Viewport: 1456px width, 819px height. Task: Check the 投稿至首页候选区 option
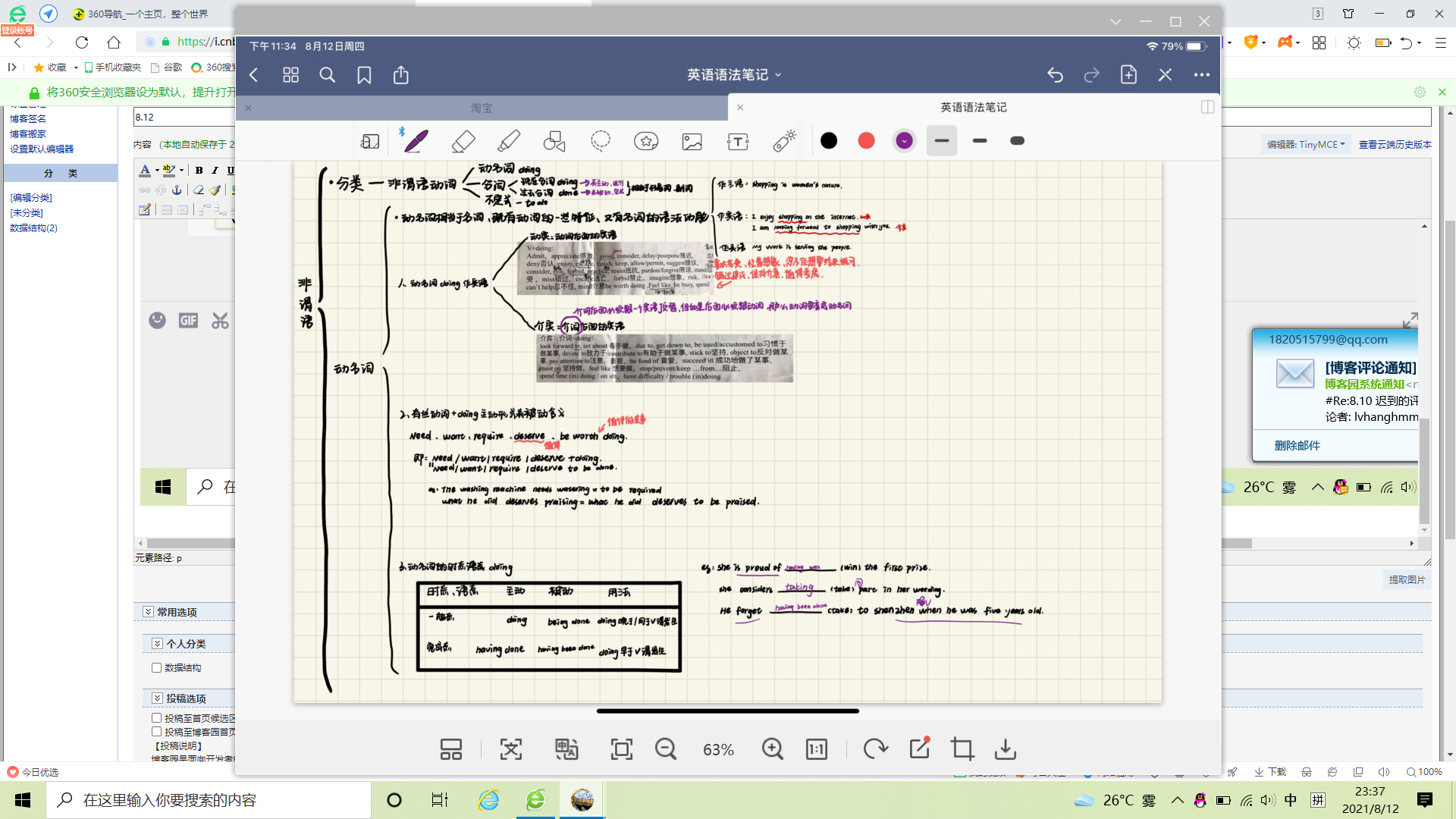pyautogui.click(x=156, y=717)
